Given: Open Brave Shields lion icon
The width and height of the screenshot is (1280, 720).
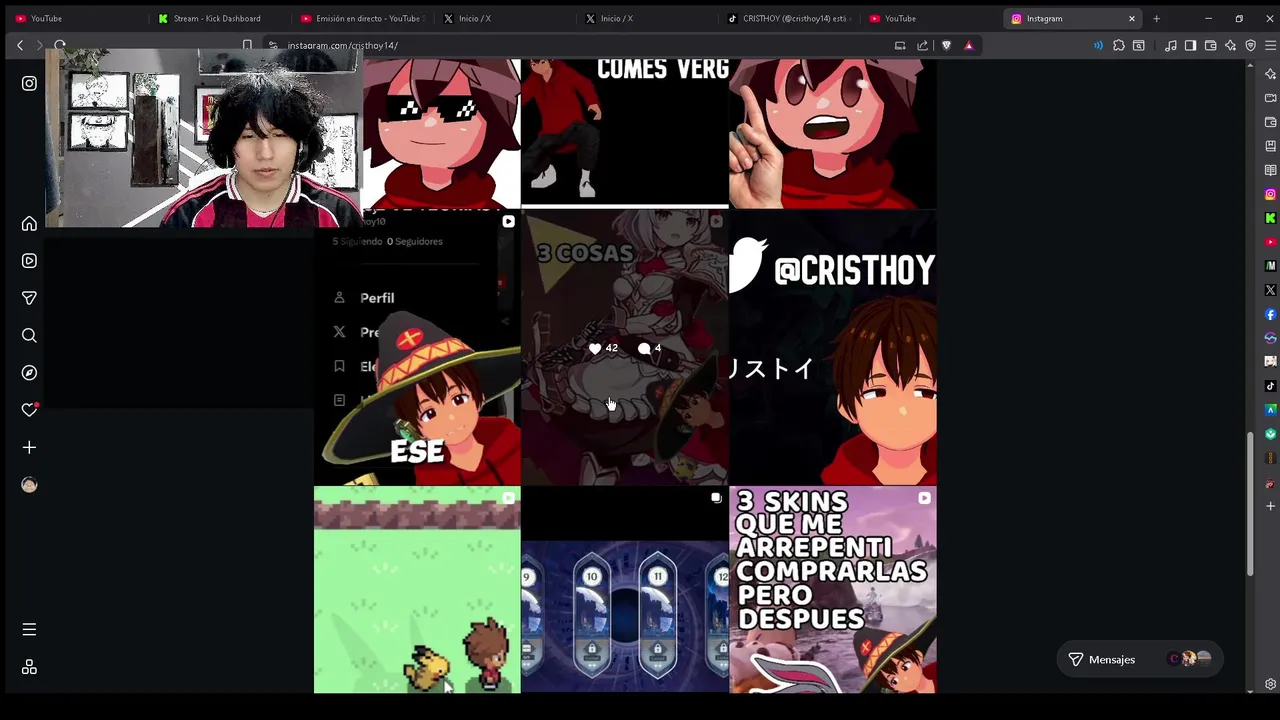Looking at the screenshot, I should (x=946, y=45).
